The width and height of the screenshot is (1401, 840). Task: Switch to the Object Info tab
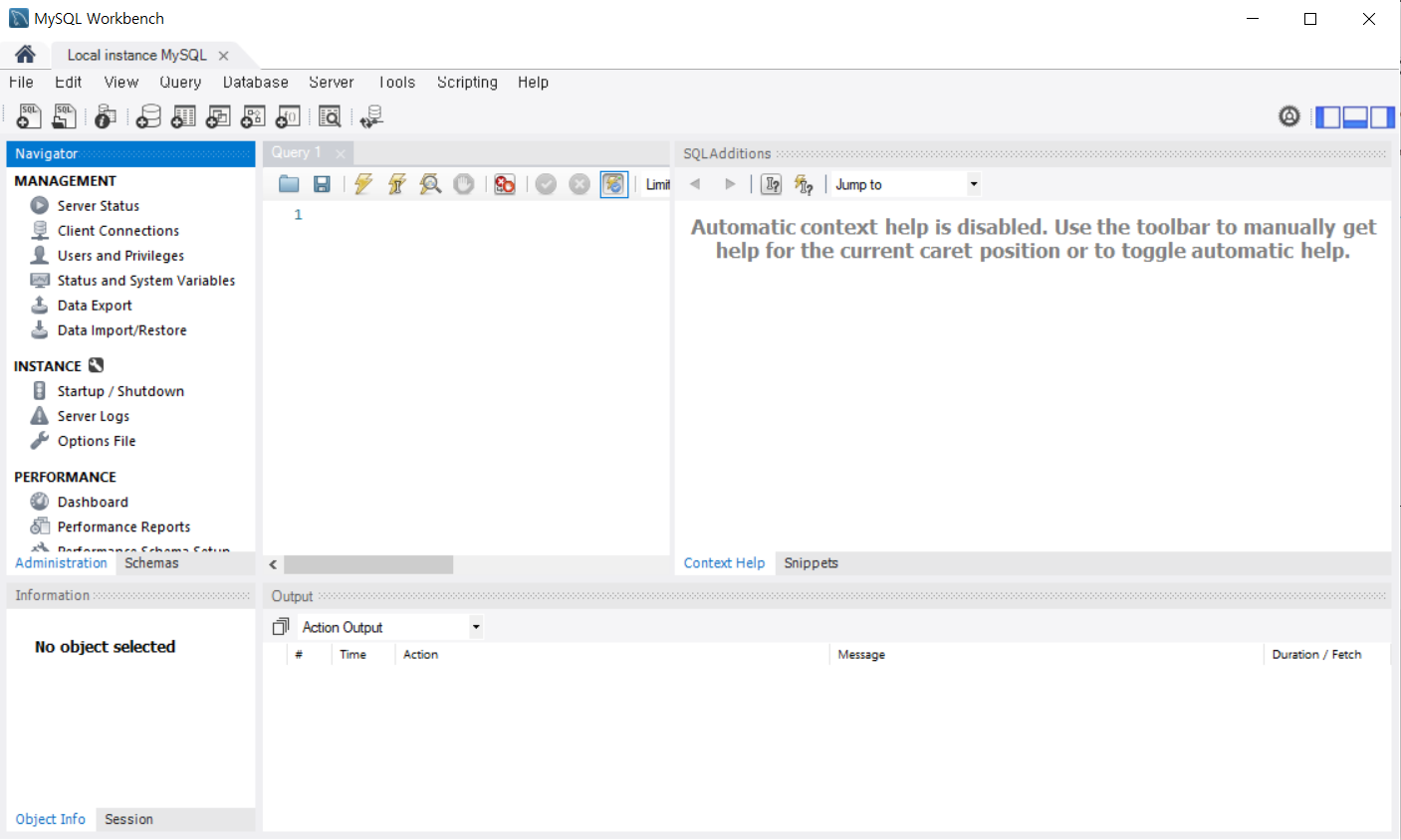50,819
